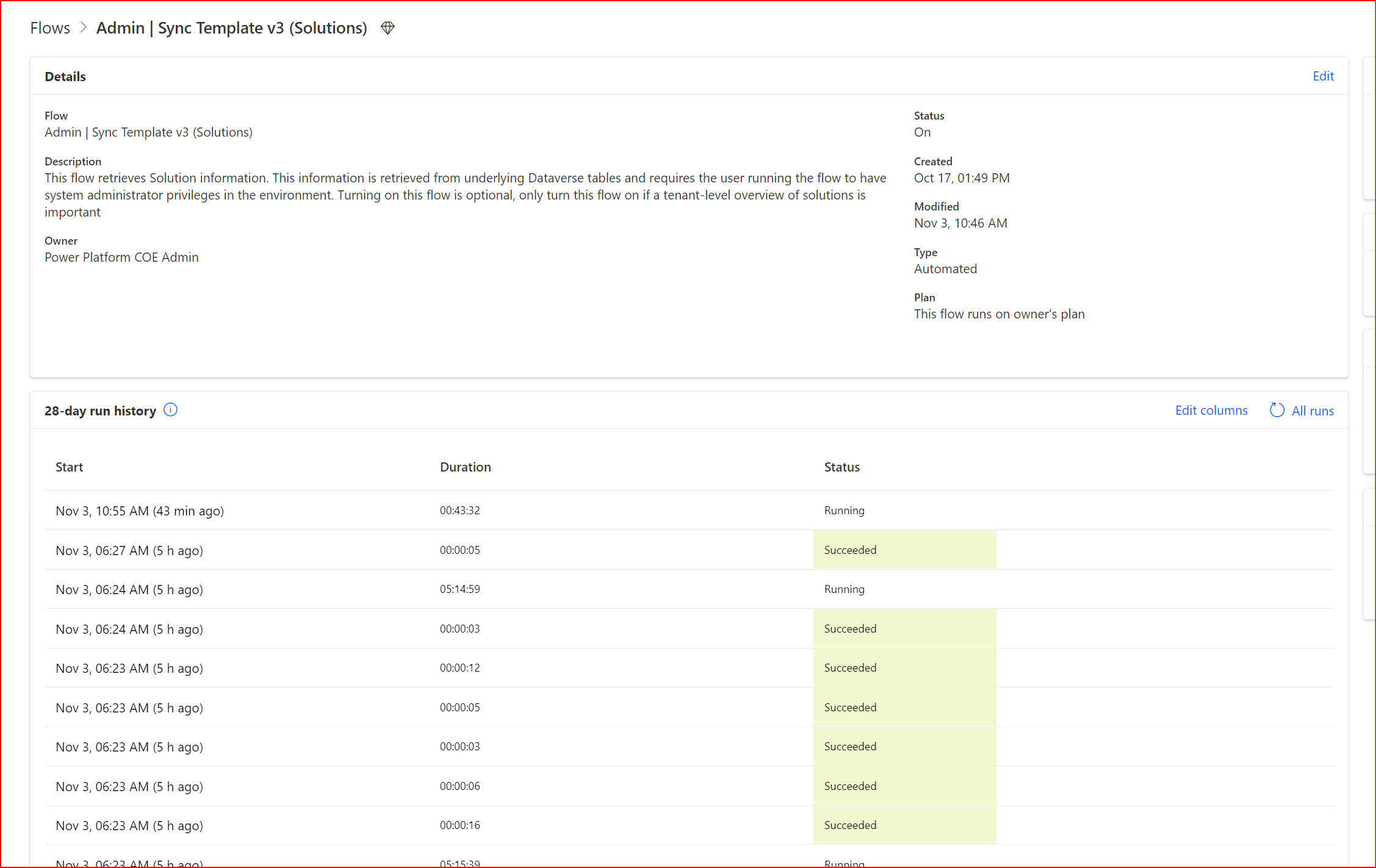Open the run with duration 00:00:16
The height and width of the screenshot is (868, 1376).
point(129,825)
